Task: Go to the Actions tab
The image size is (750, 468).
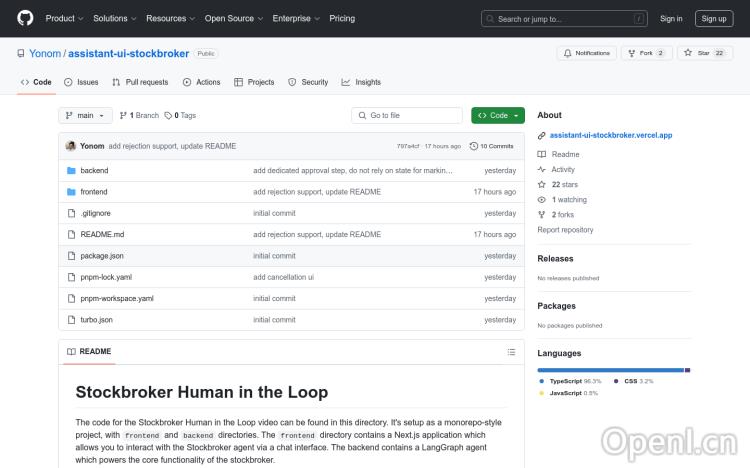Action: 202,82
